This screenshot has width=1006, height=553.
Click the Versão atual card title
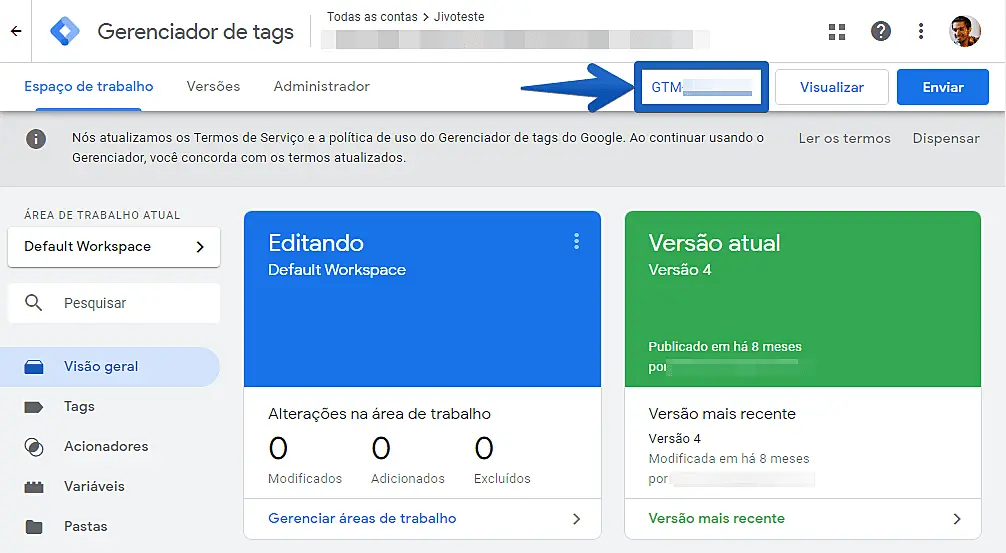click(x=714, y=243)
